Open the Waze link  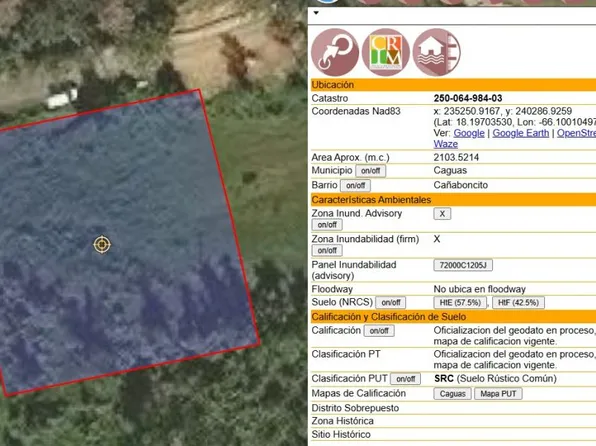(445, 144)
